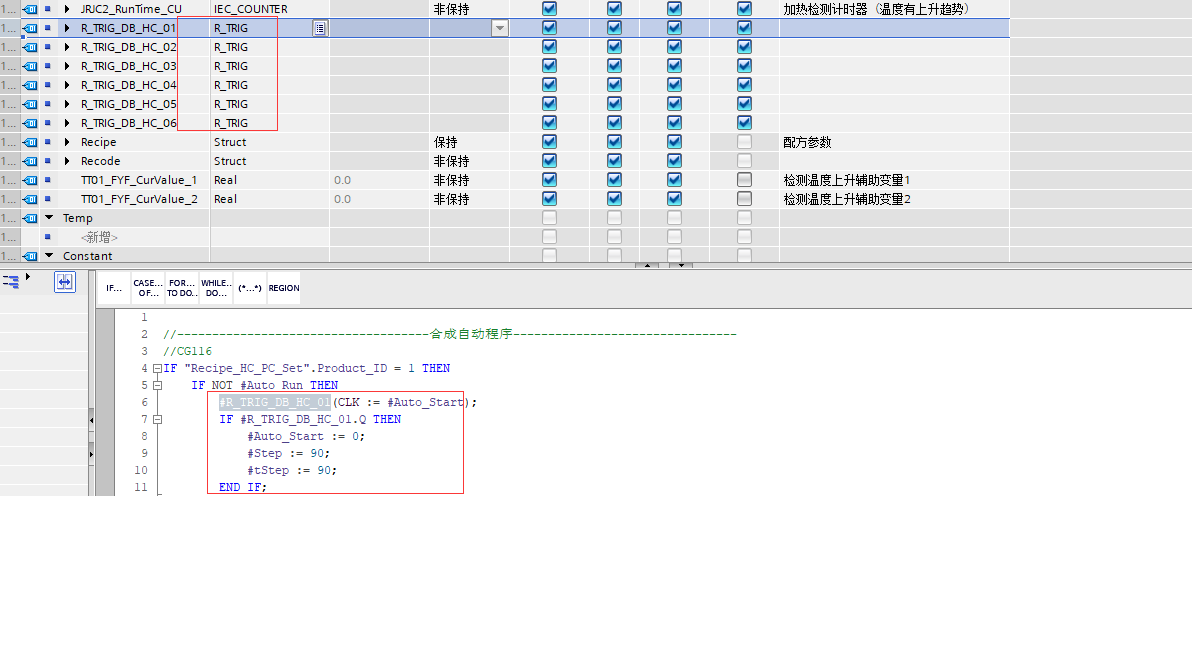Click the fit-width icon left of IF button

point(64,283)
